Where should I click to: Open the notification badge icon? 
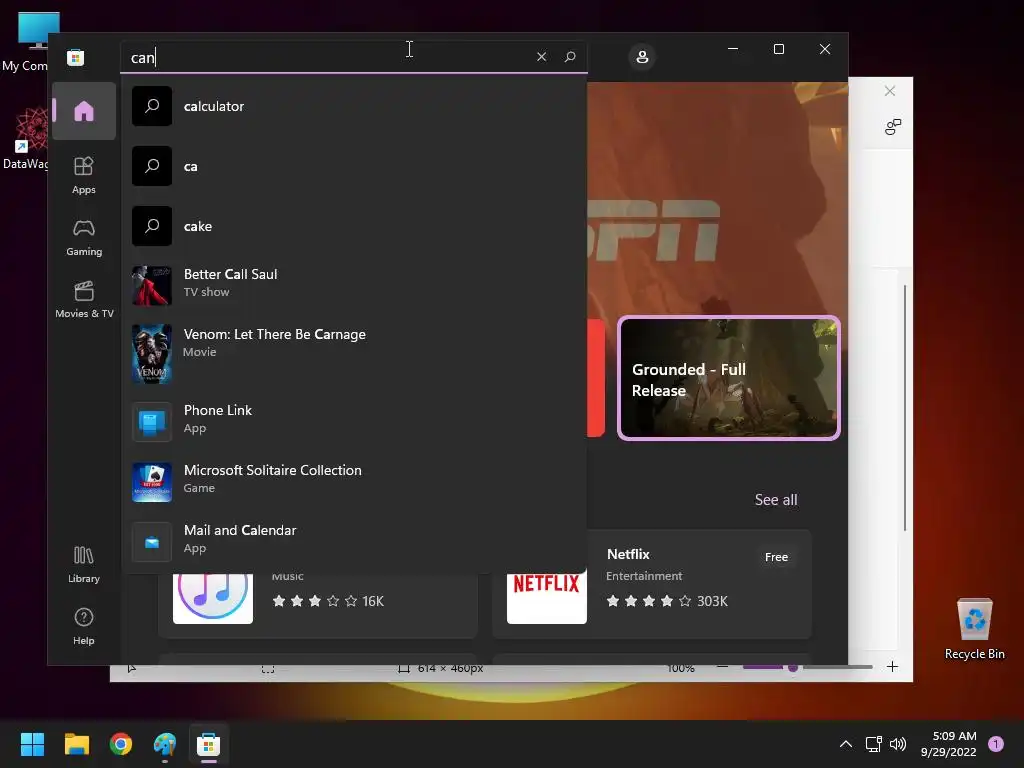coord(996,744)
